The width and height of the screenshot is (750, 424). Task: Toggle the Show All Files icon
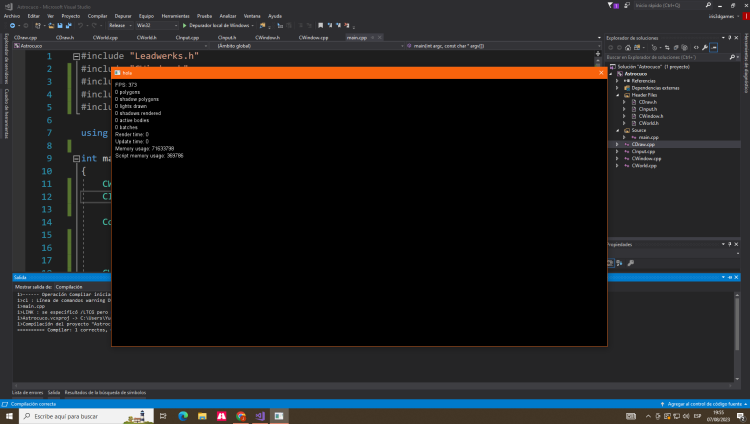pyautogui.click(x=684, y=47)
